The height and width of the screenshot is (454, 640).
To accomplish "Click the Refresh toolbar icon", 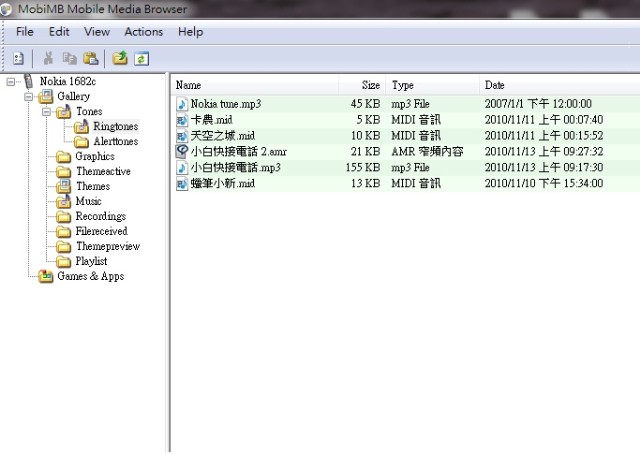I will 141,59.
